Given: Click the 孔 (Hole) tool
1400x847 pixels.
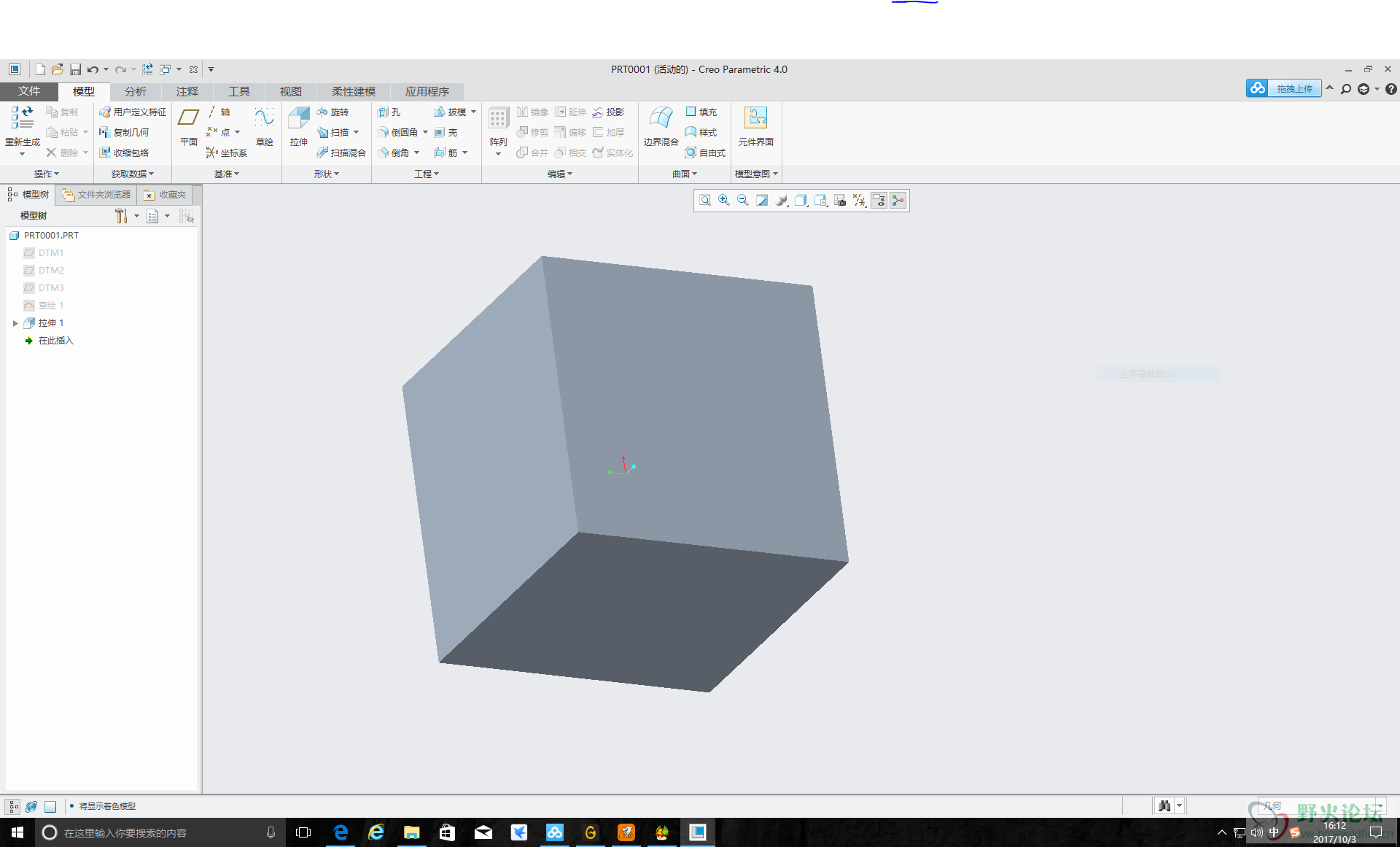Looking at the screenshot, I should 389,112.
